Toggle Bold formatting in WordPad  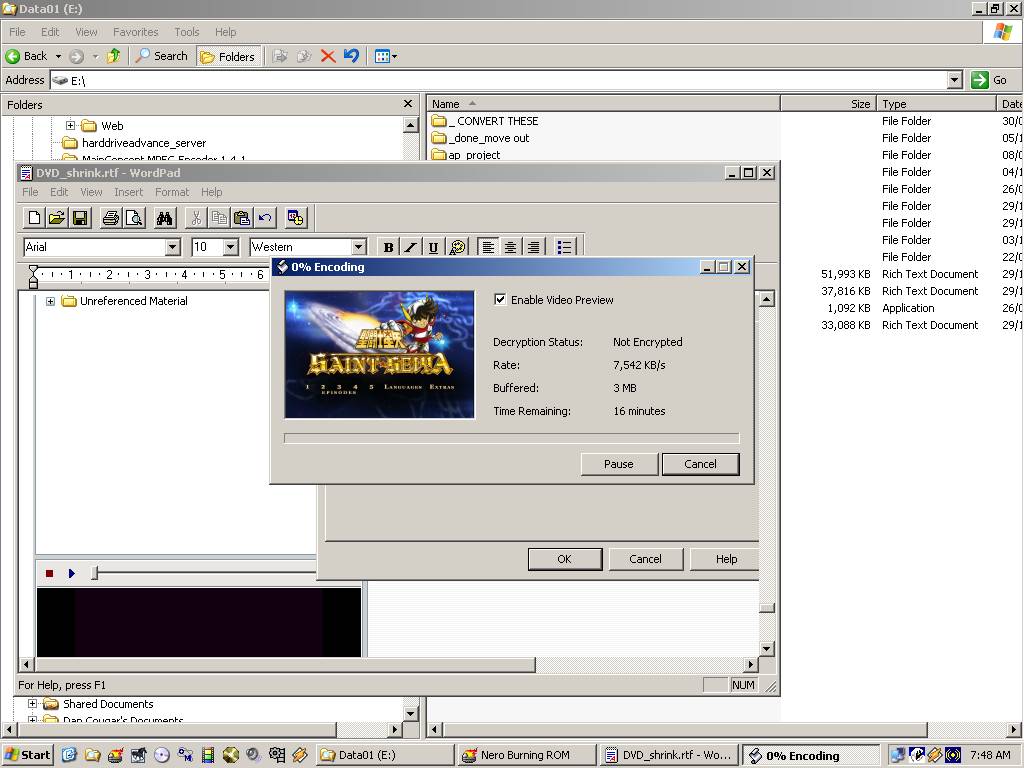(389, 247)
